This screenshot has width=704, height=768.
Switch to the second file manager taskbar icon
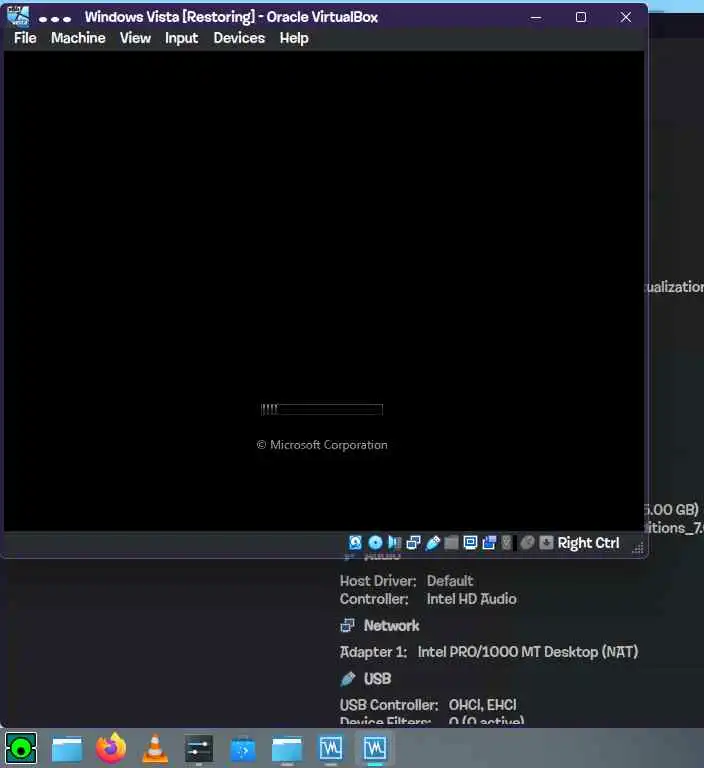[287, 749]
